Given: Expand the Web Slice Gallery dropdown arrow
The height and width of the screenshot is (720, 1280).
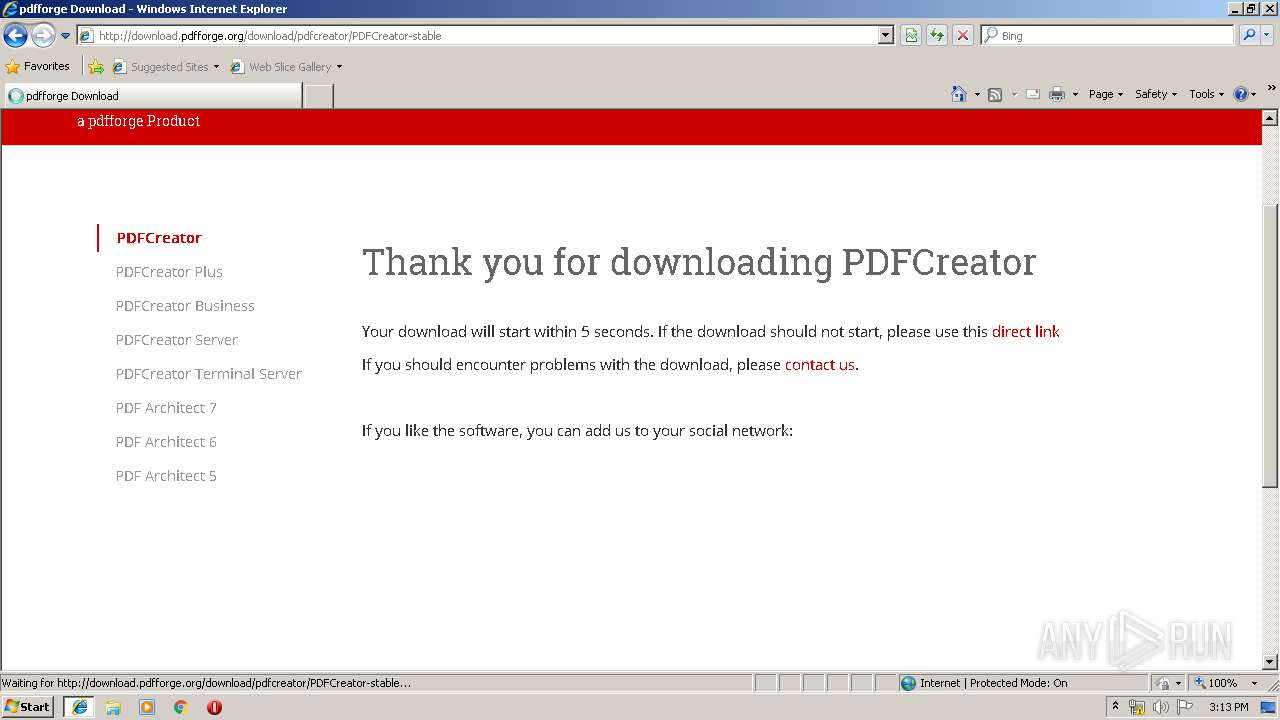Looking at the screenshot, I should (339, 67).
